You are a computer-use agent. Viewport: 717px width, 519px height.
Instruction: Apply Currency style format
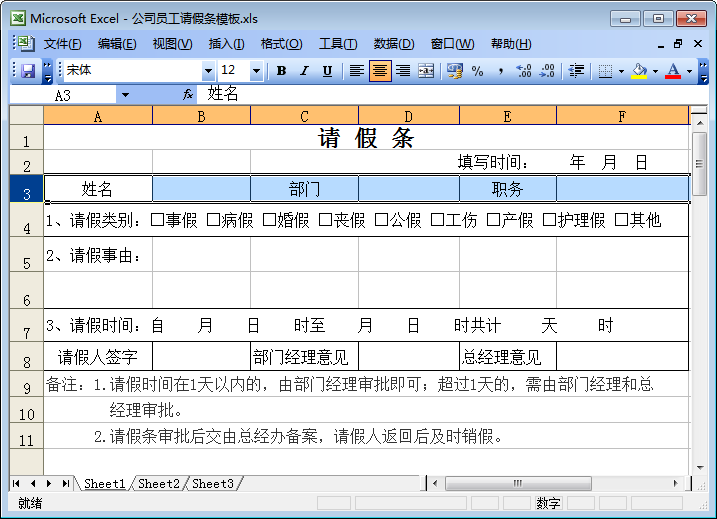point(455,71)
